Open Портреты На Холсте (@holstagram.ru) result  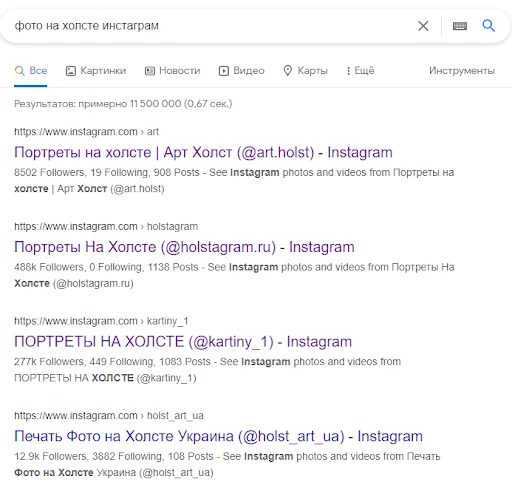[x=184, y=247]
